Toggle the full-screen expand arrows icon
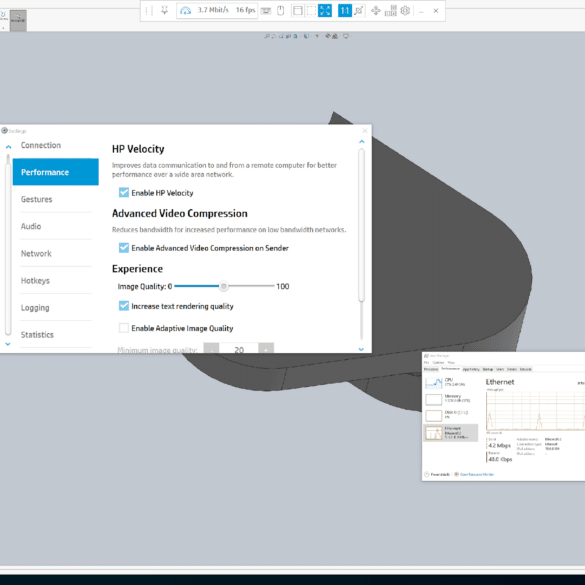The width and height of the screenshot is (585, 585). (325, 10)
